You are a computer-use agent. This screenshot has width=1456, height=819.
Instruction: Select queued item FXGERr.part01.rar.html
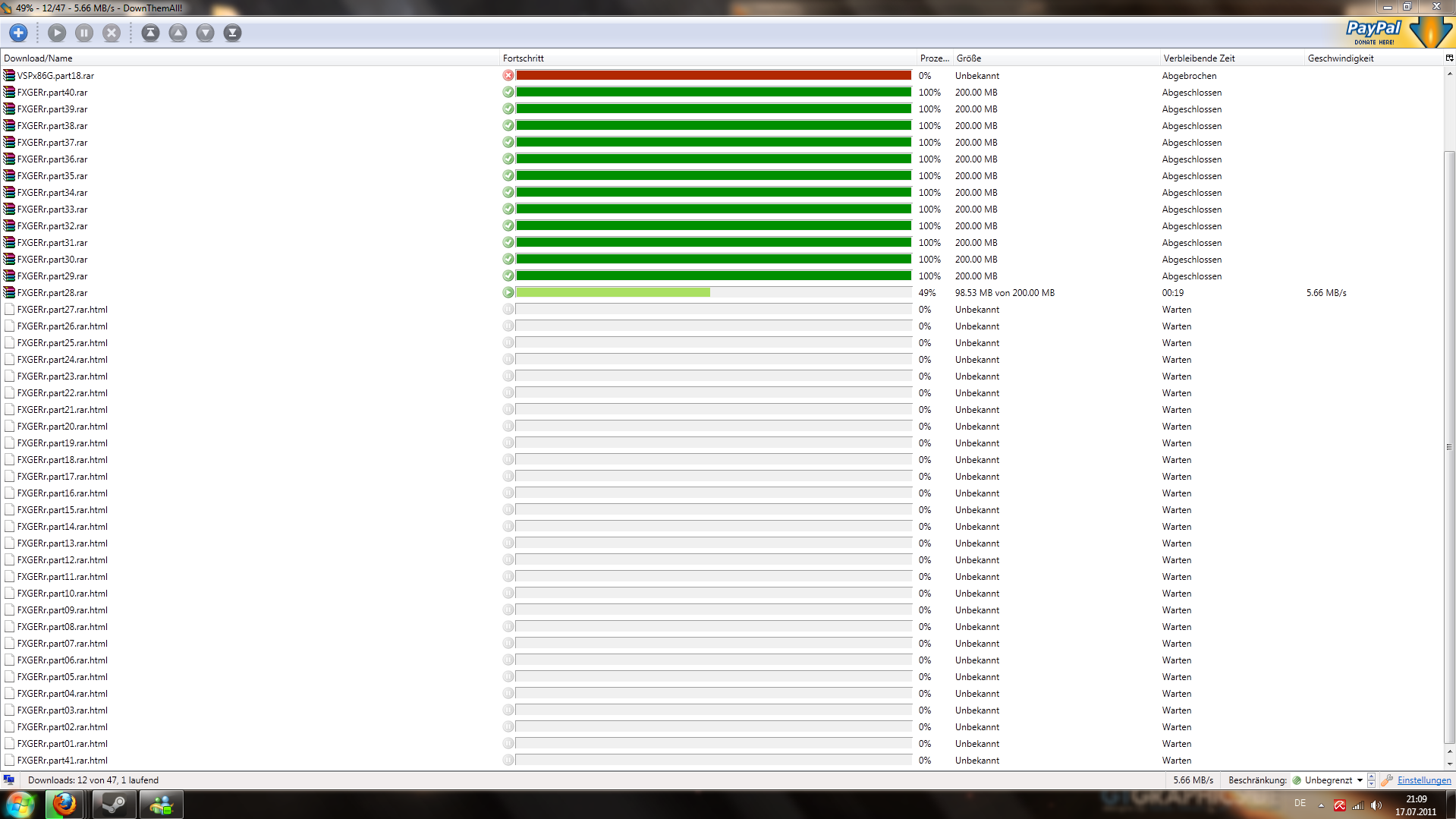[722, 743]
